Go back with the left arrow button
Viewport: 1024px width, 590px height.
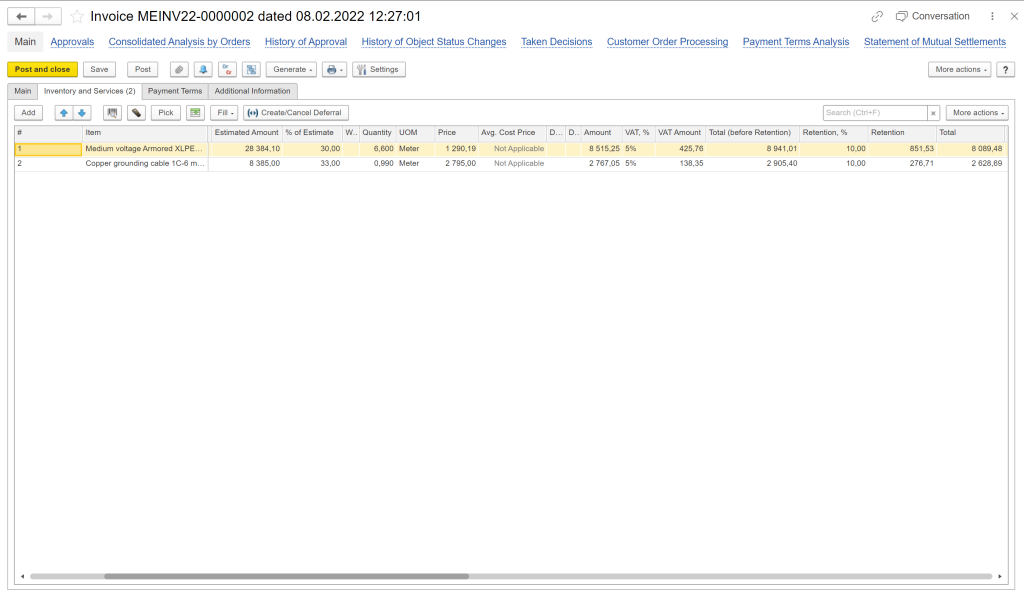[x=21, y=16]
